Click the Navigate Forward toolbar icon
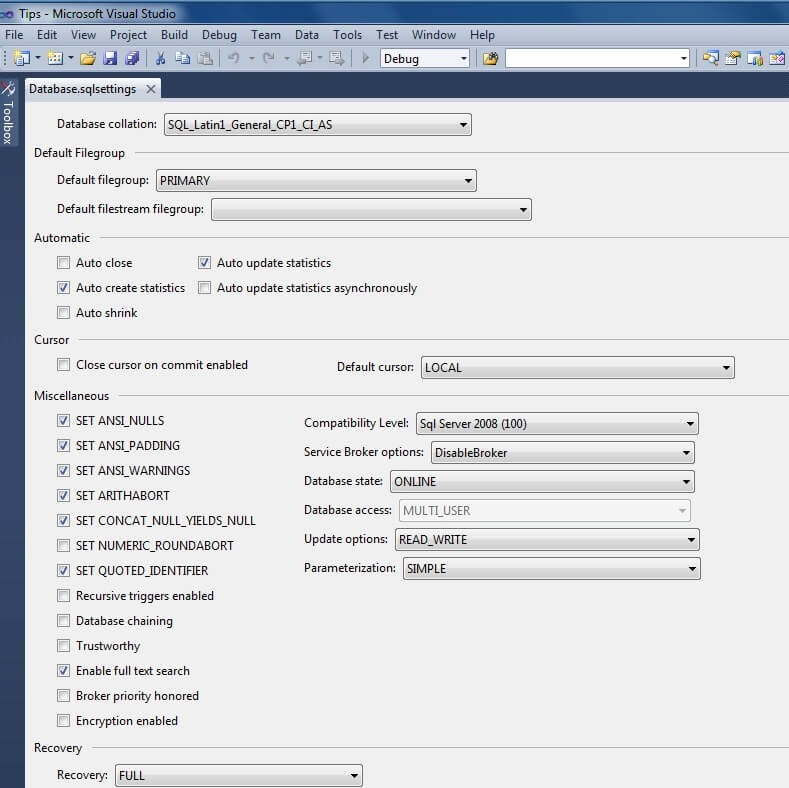This screenshot has width=789, height=788. pos(337,58)
